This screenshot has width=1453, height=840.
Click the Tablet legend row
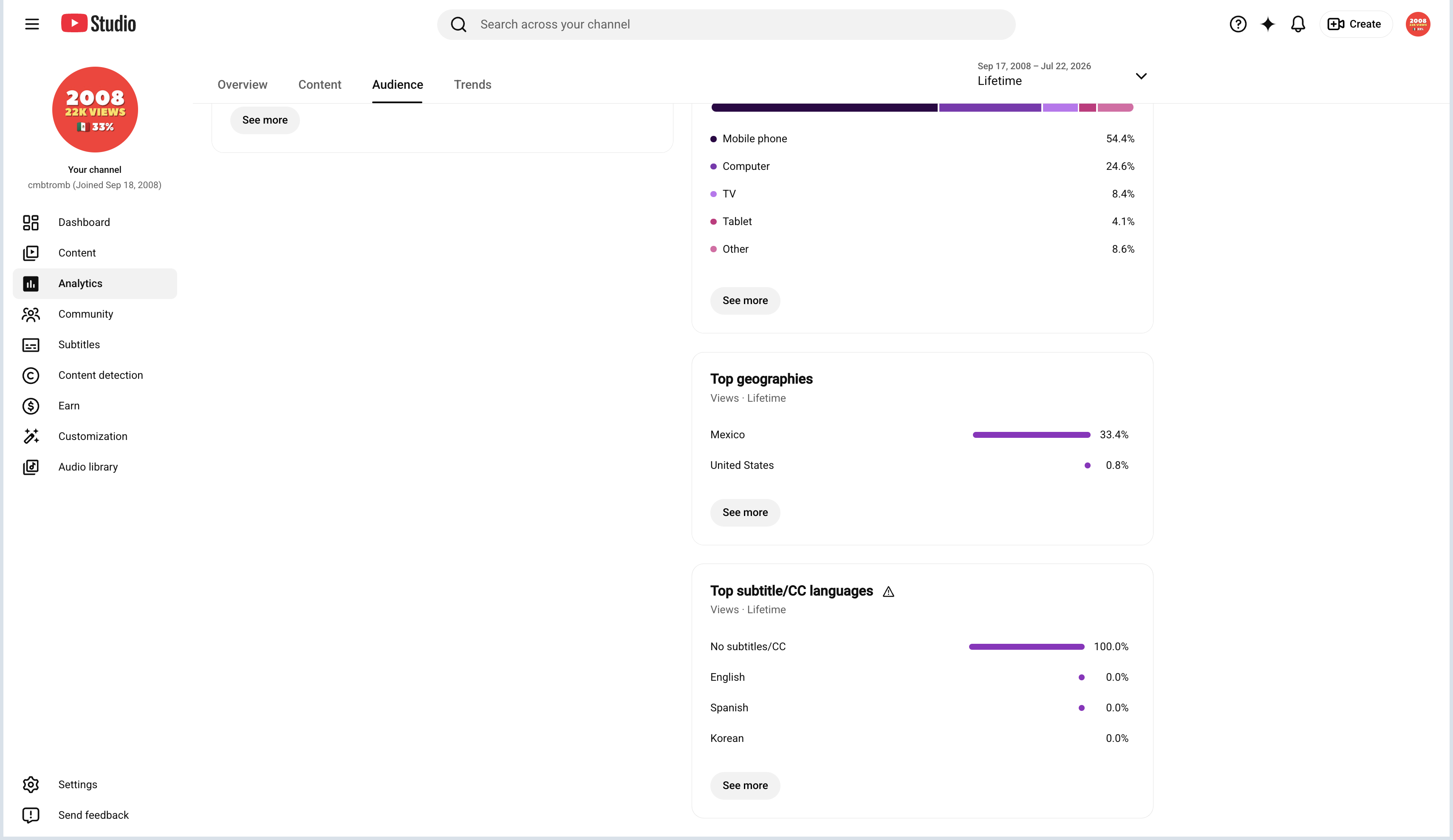[x=922, y=222]
